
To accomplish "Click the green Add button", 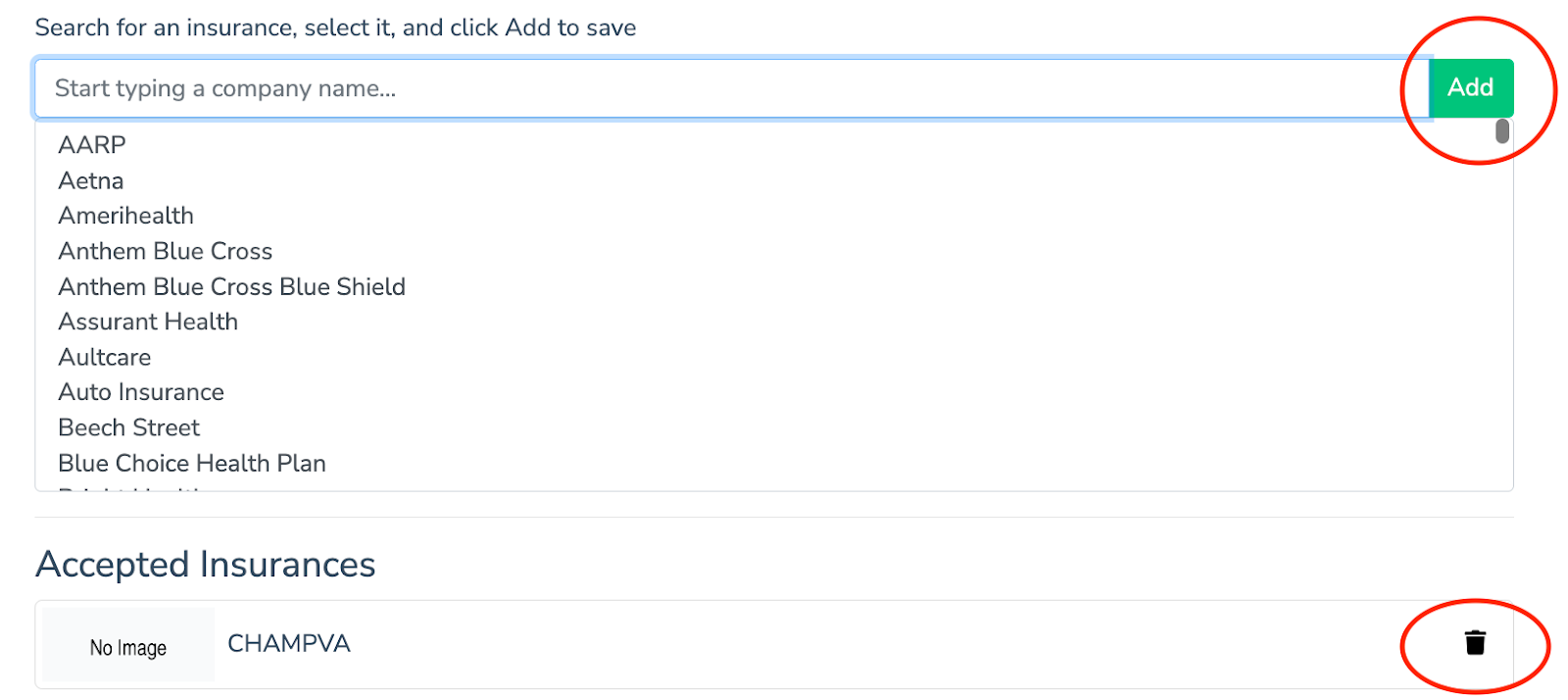I will pyautogui.click(x=1471, y=88).
